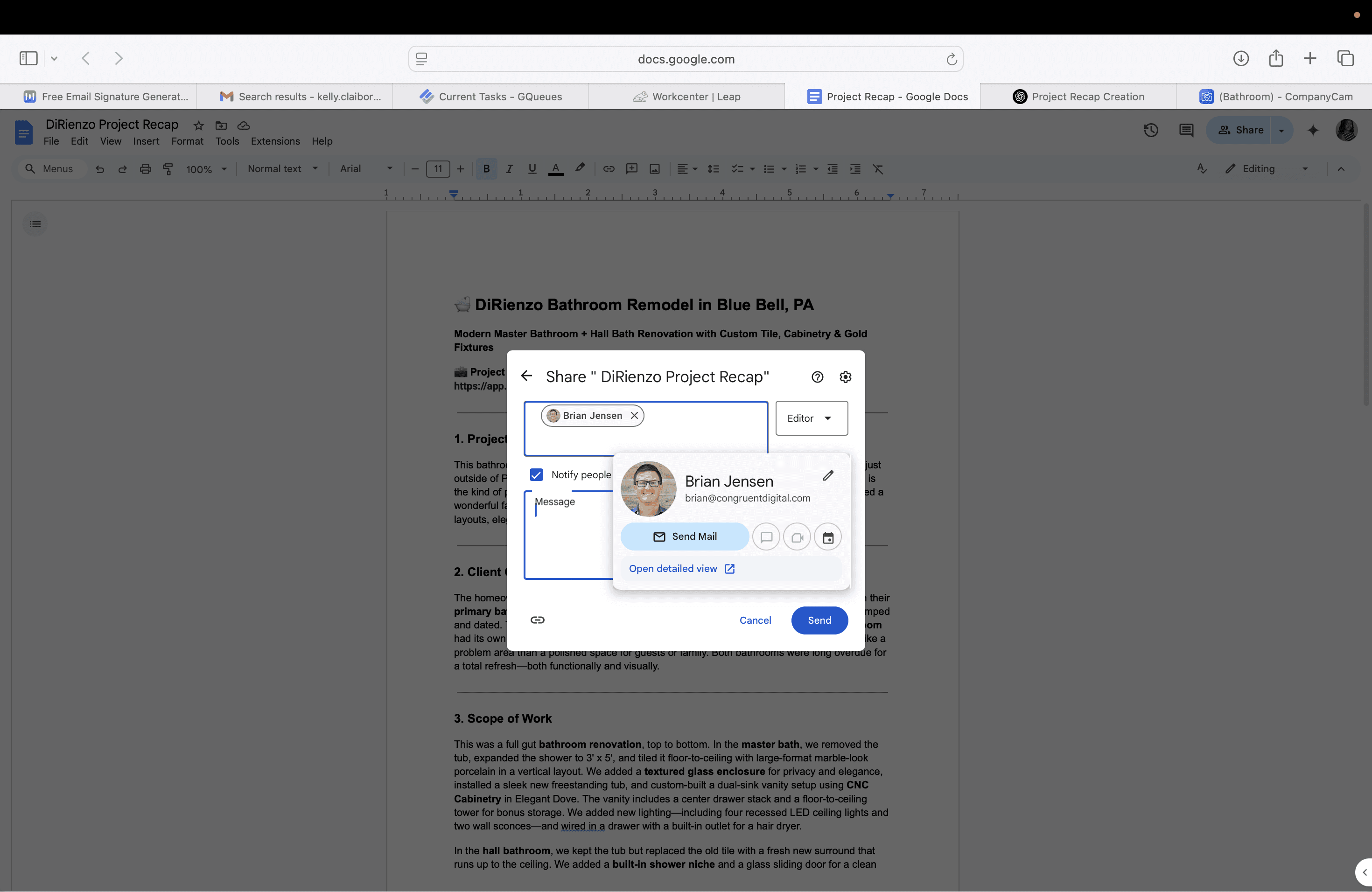Screen dimensions: 1372x892
Task: Open the File menu
Action: (51, 141)
